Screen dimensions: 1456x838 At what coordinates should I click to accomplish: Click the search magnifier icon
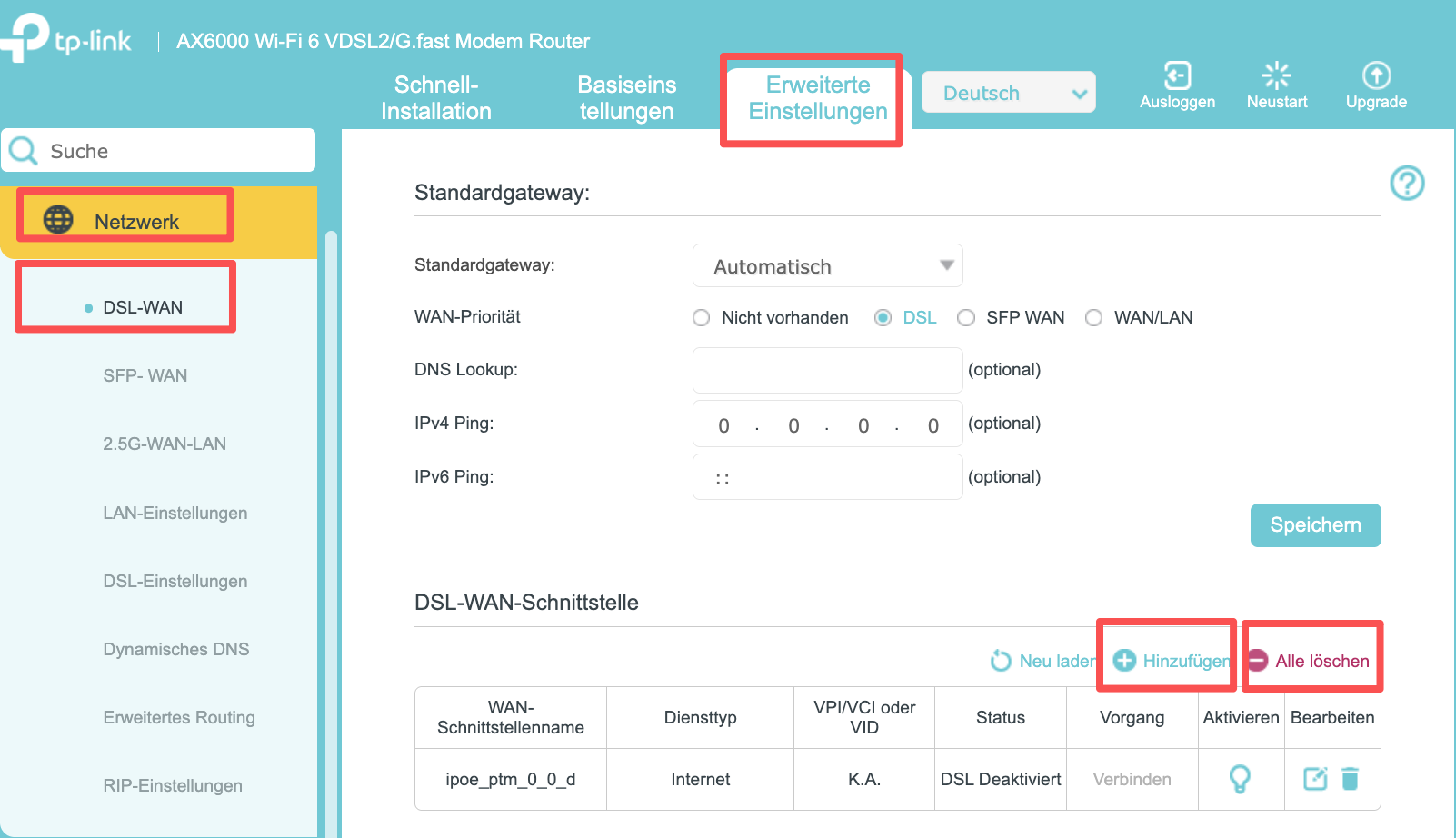click(x=24, y=150)
